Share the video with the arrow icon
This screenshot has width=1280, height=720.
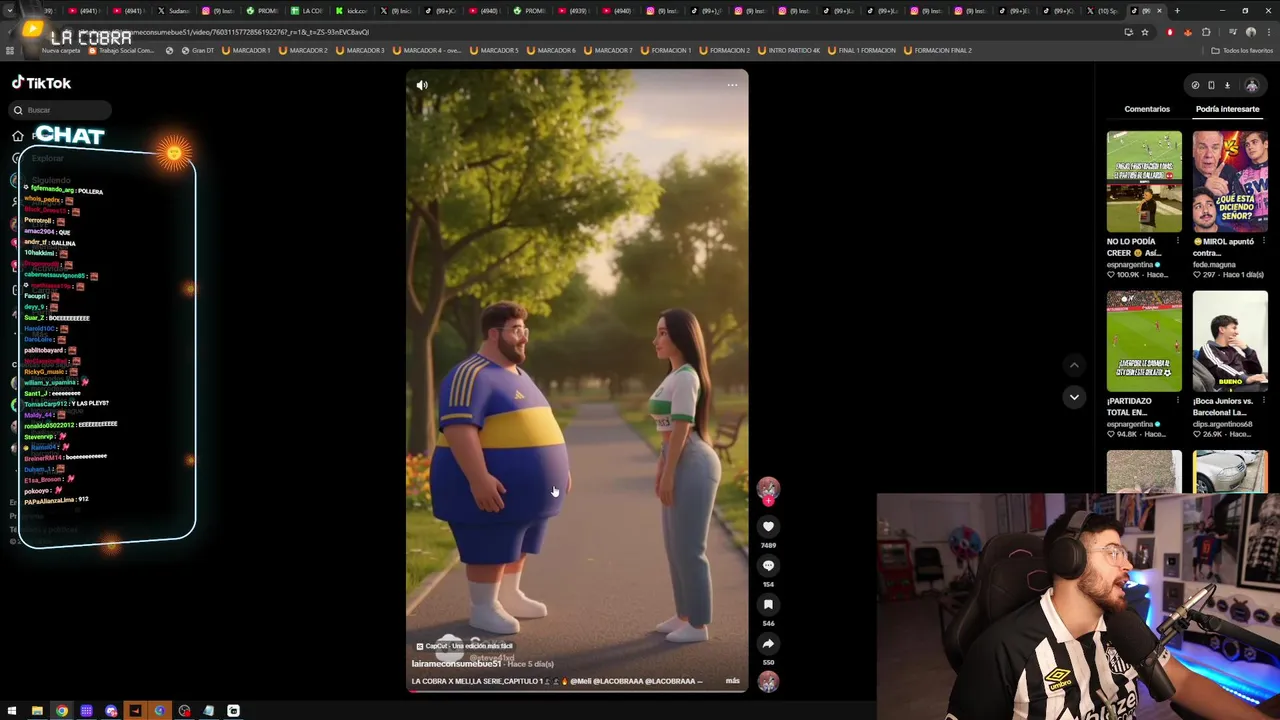click(768, 643)
